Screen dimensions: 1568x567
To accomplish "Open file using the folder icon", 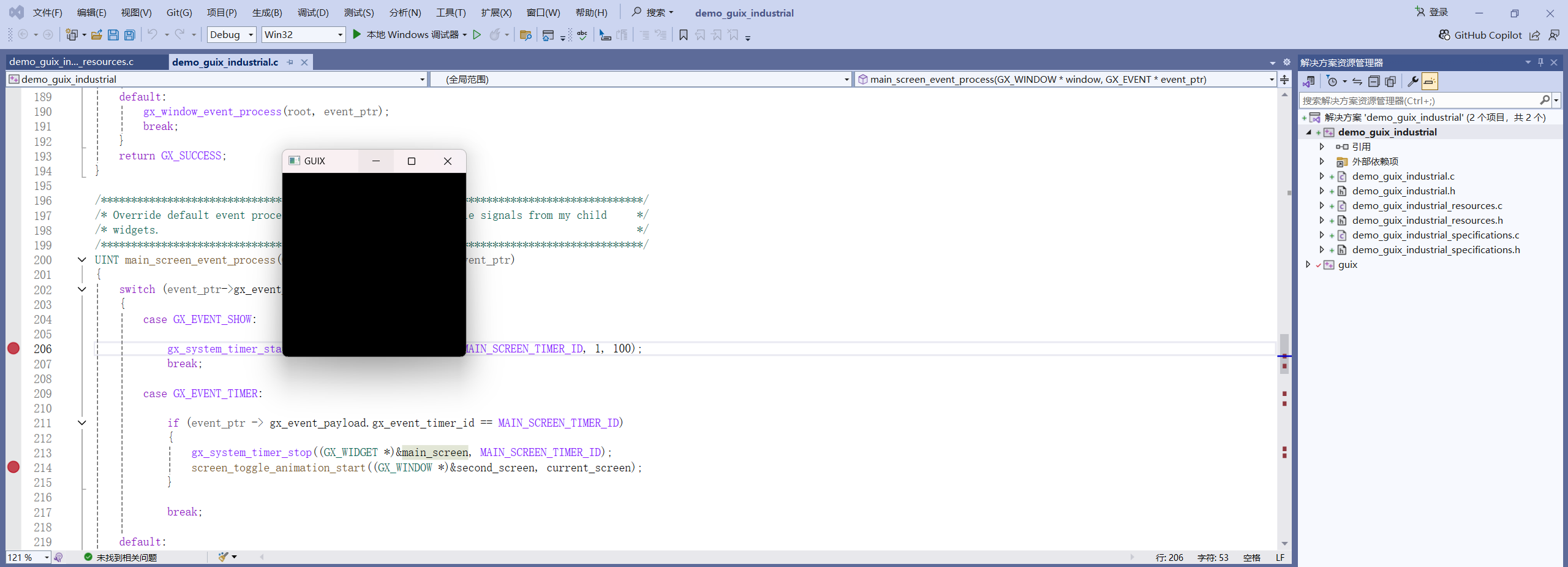I will tap(96, 35).
